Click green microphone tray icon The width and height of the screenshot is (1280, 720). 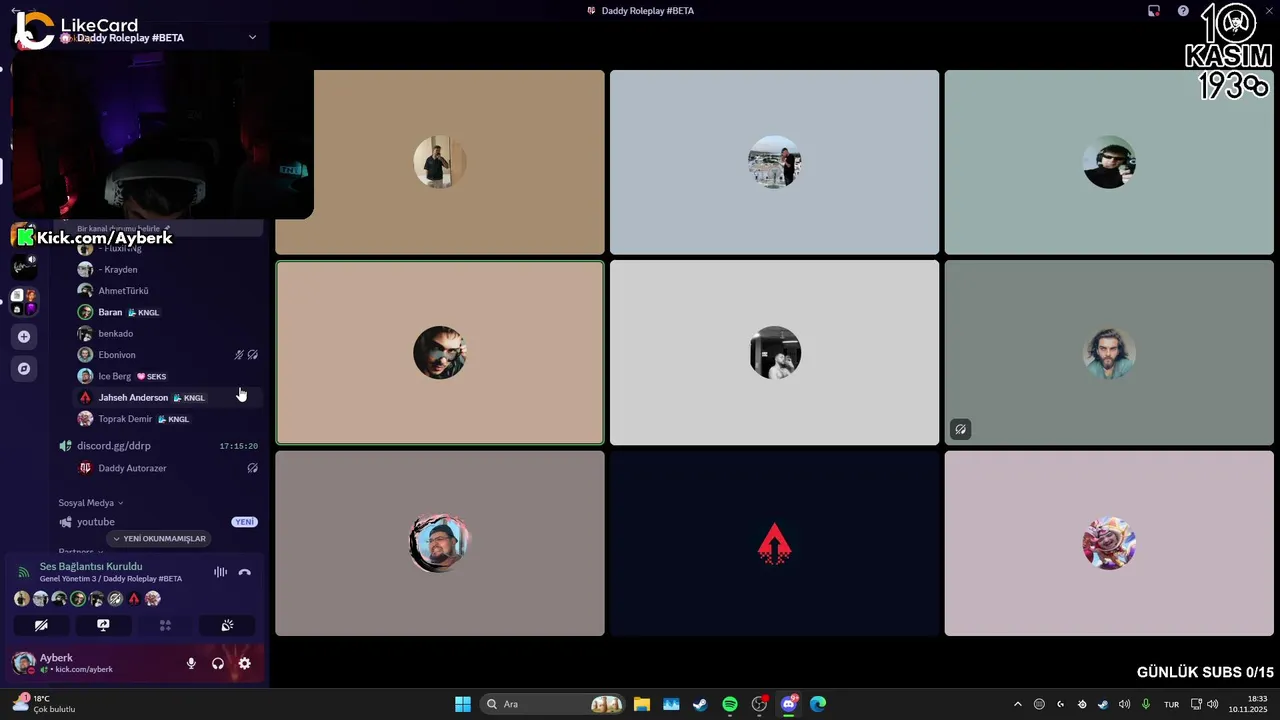point(1146,704)
